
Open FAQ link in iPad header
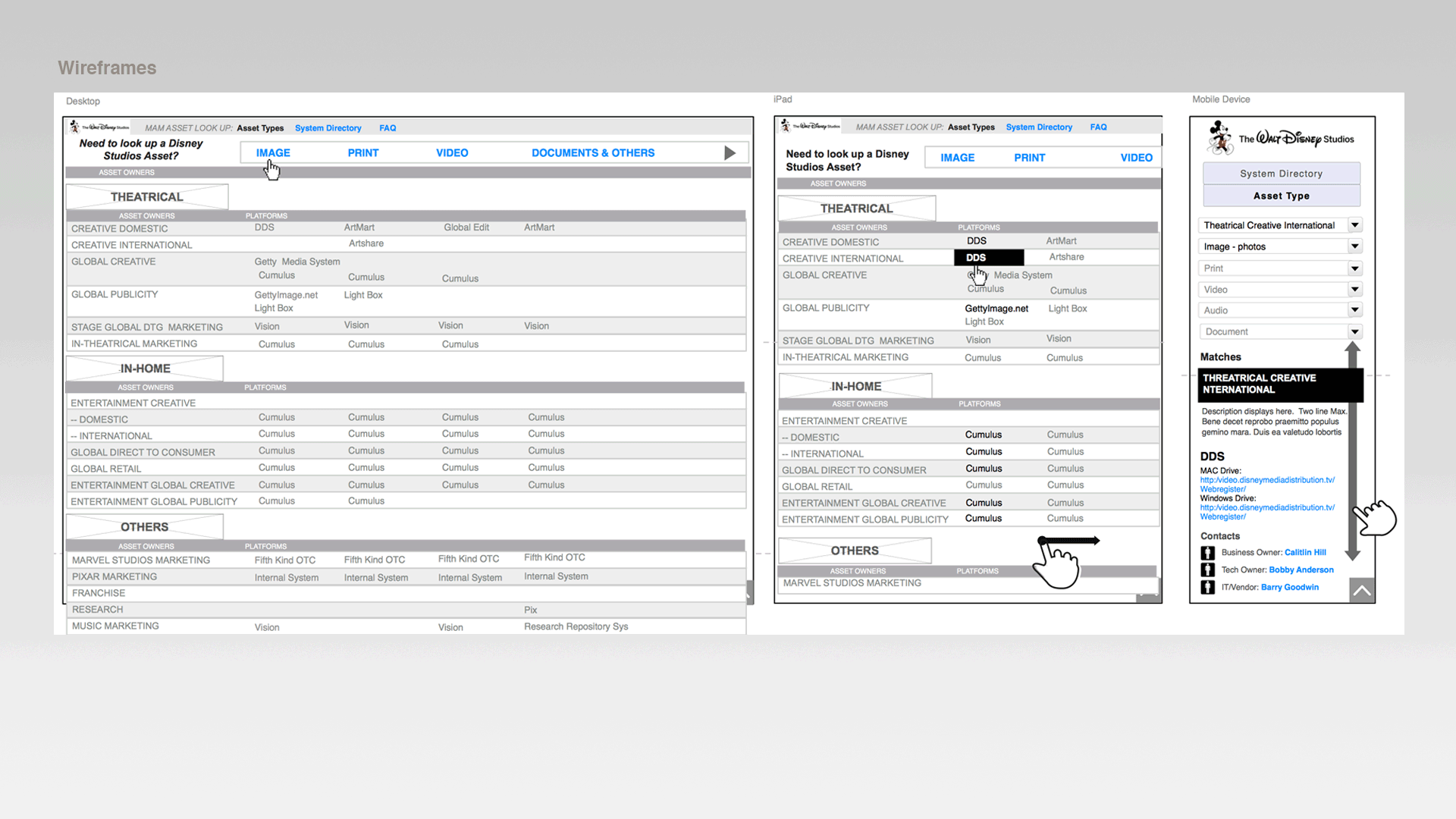coord(1098,127)
